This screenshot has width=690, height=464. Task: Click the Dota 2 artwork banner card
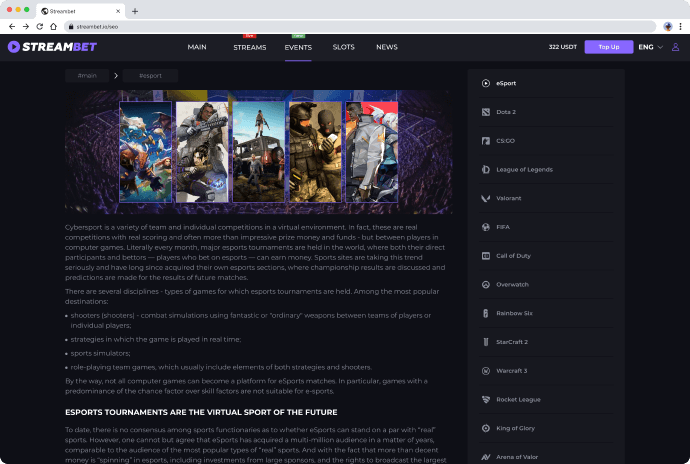click(146, 152)
